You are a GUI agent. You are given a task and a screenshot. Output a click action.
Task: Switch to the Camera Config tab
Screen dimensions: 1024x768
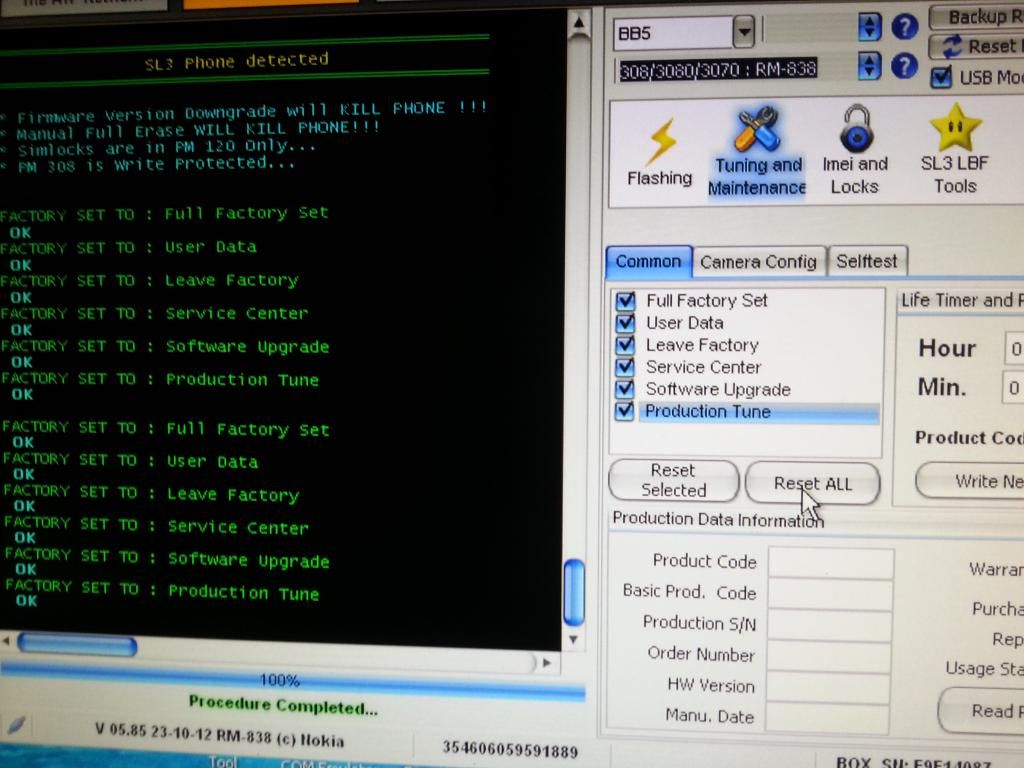point(758,262)
